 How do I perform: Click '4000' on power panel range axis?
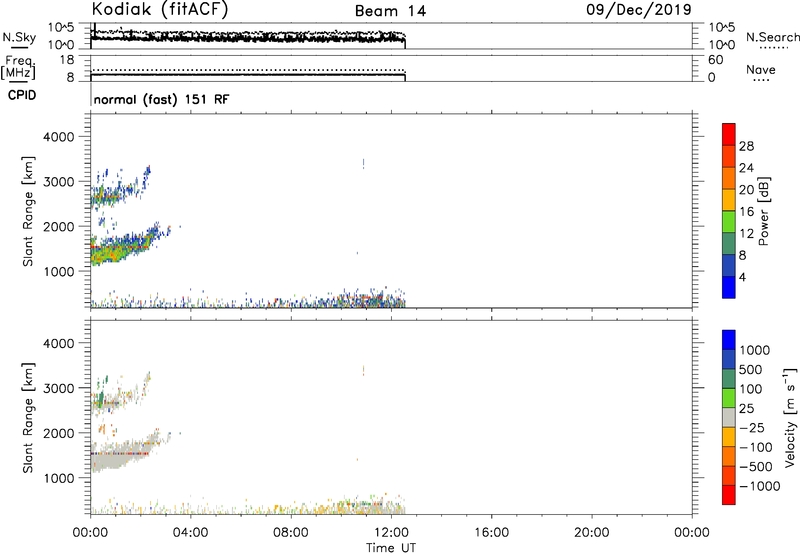(x=58, y=137)
